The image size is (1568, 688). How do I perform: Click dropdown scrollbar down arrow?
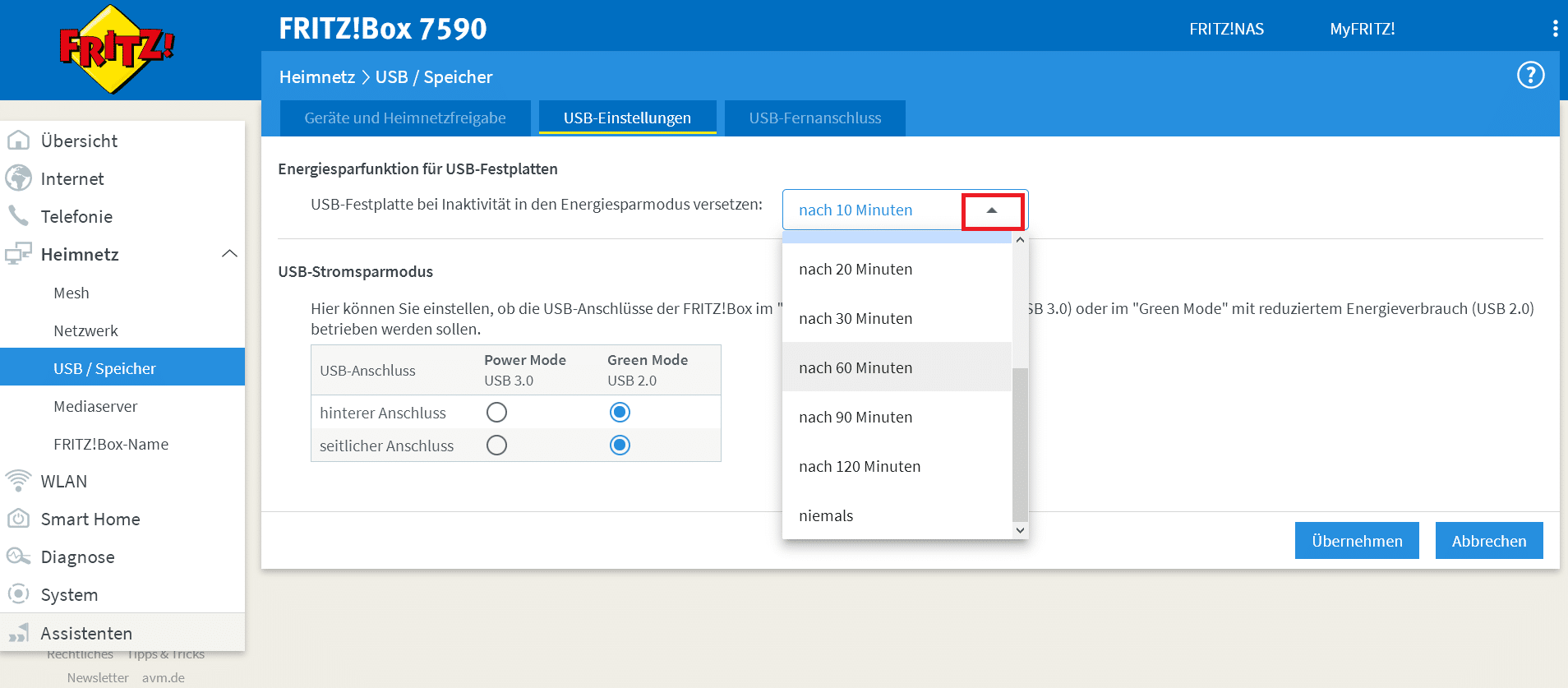pos(1020,530)
